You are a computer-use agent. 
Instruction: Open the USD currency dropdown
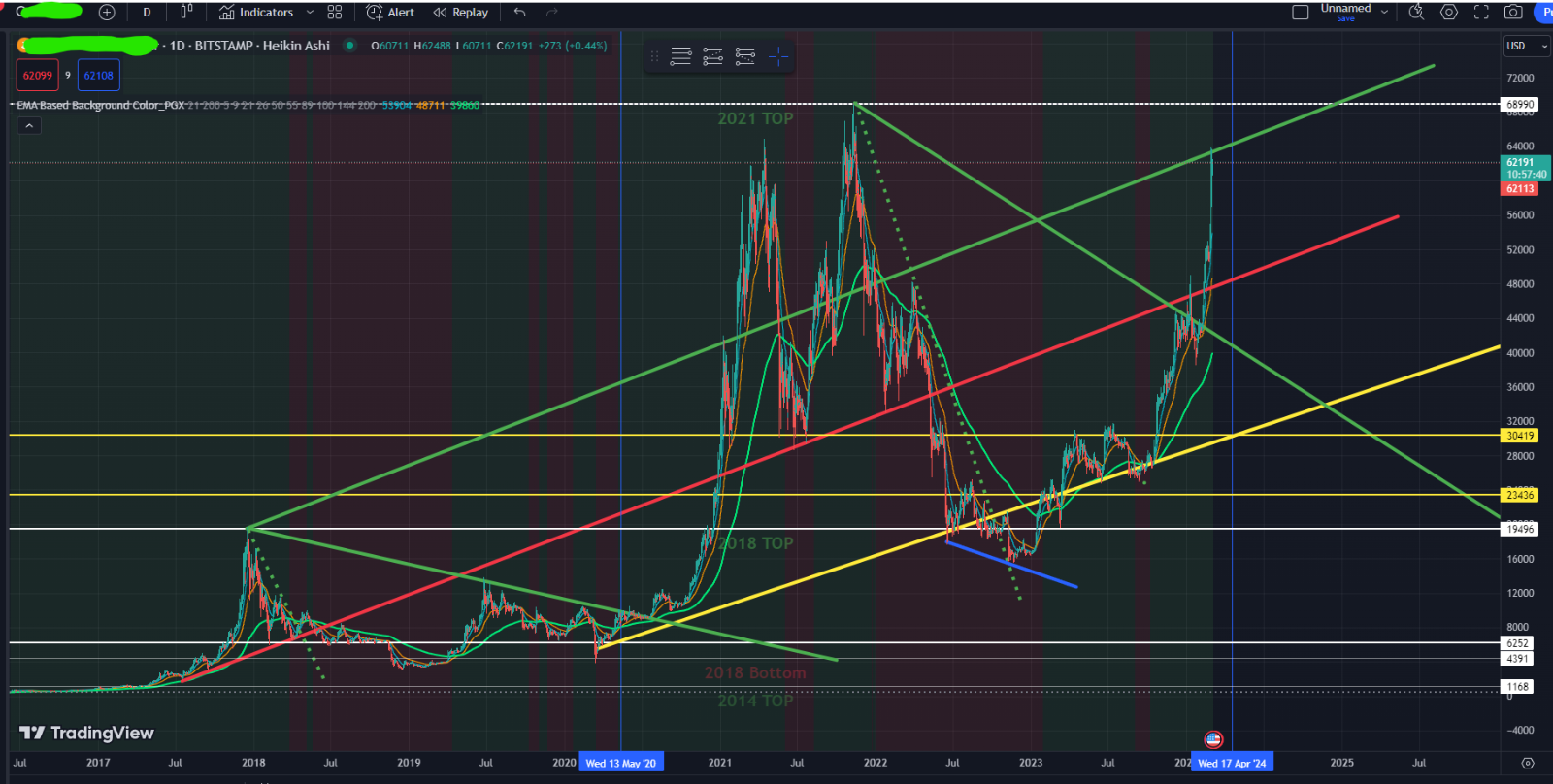point(1527,46)
